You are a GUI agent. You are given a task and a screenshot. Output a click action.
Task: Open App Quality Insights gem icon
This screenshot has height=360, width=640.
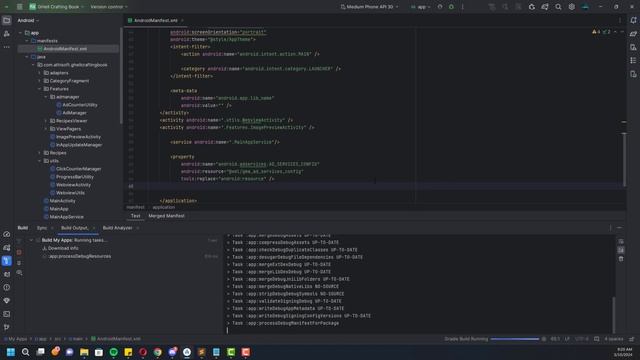7,301
